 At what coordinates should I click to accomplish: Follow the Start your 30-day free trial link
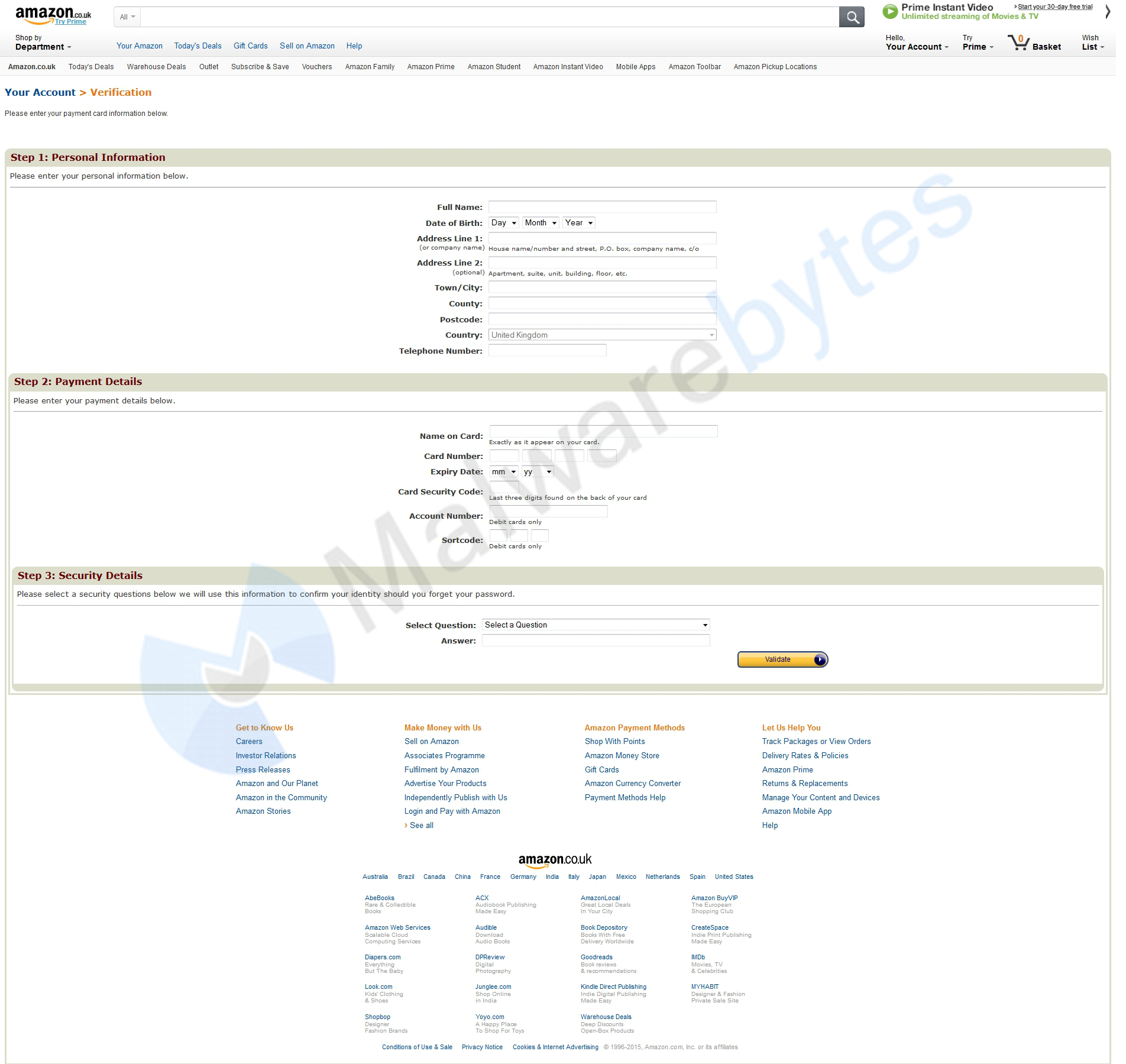pos(1054,7)
